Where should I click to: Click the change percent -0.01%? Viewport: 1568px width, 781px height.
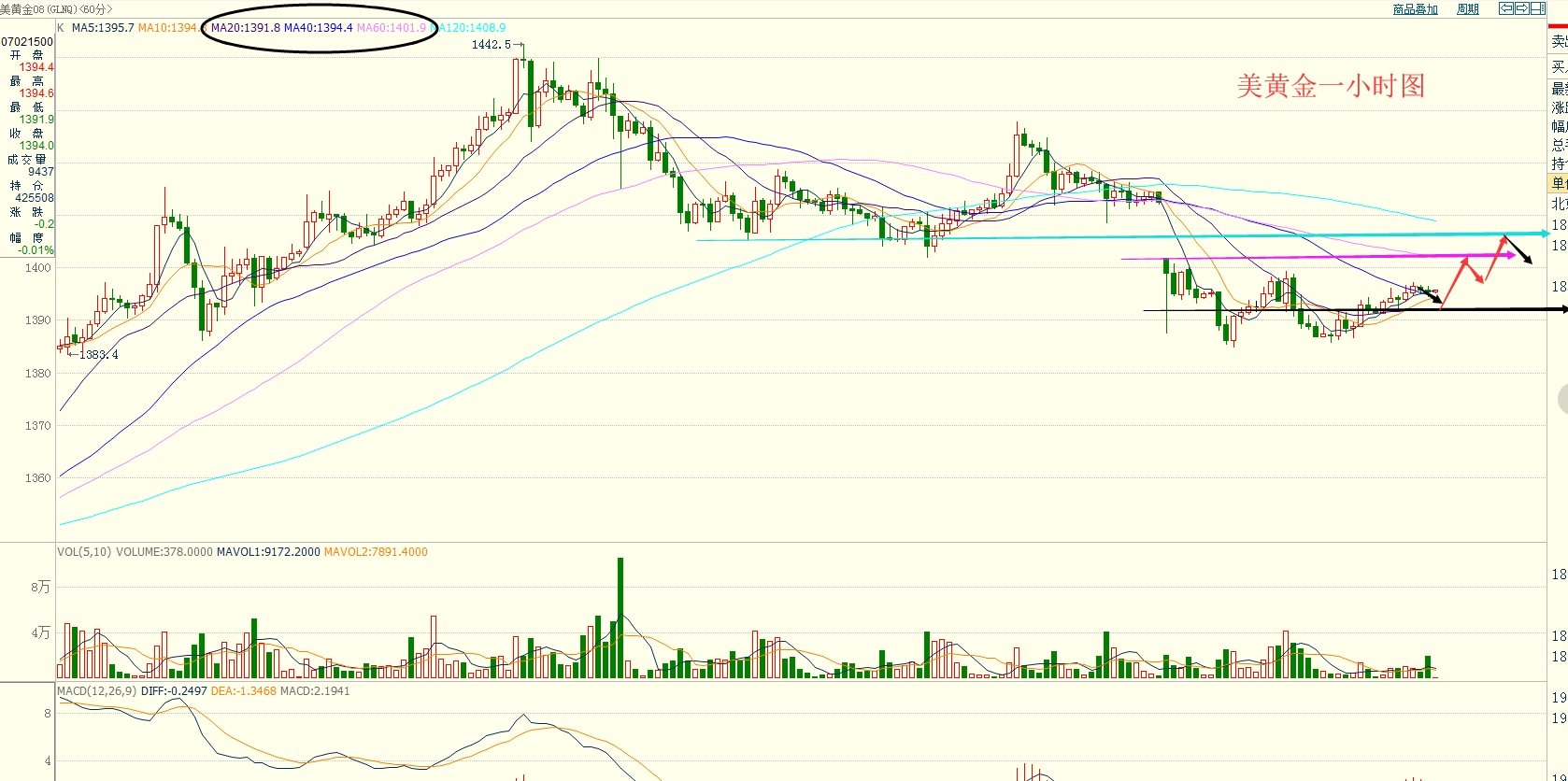click(36, 250)
